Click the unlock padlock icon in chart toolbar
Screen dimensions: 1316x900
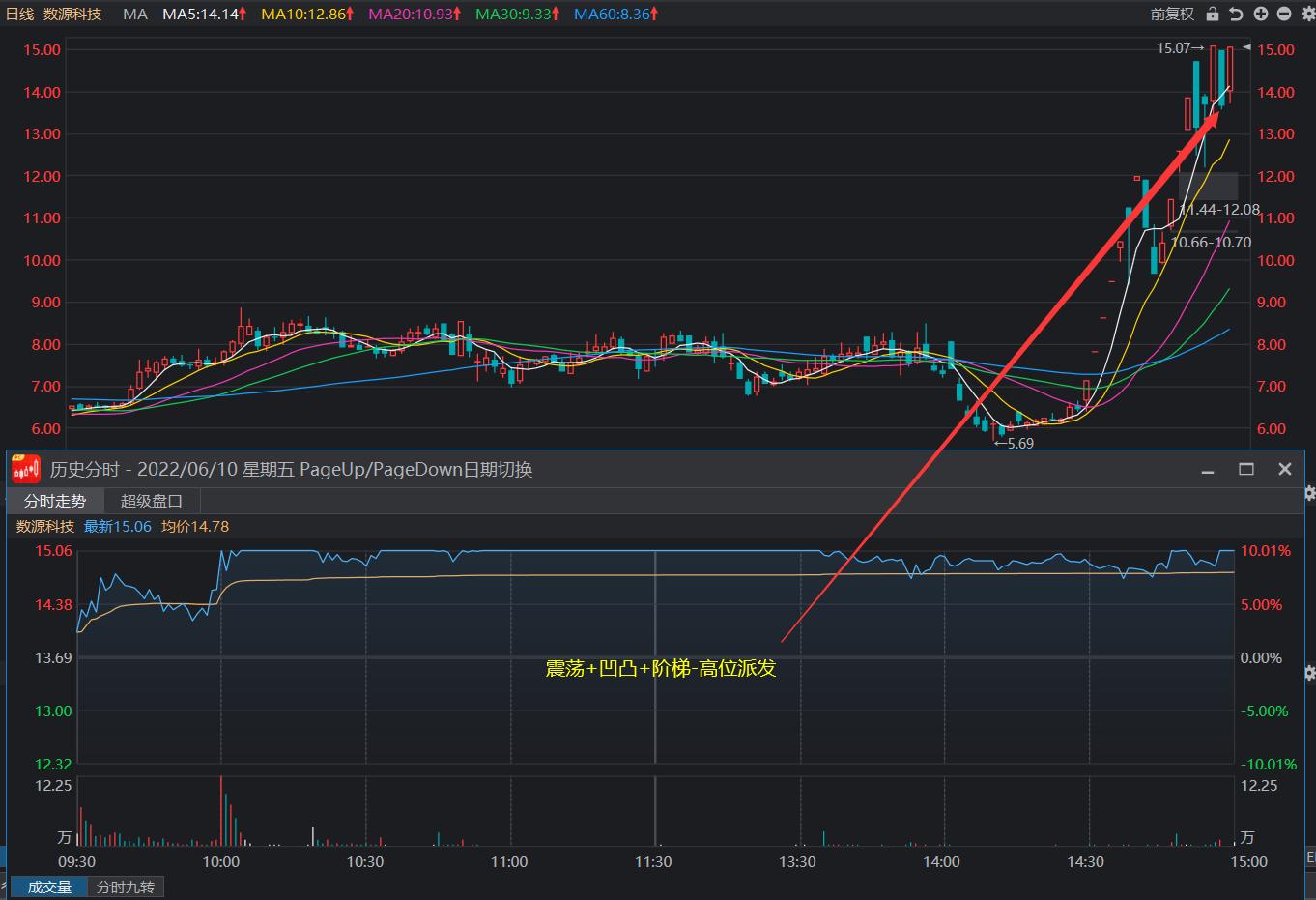(x=1213, y=14)
